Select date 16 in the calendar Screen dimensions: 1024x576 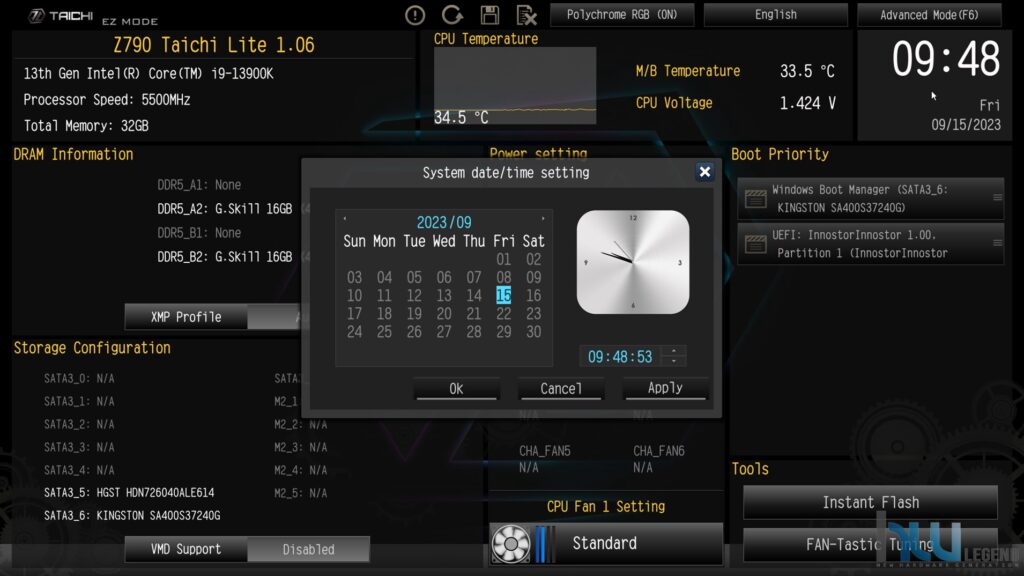click(534, 295)
